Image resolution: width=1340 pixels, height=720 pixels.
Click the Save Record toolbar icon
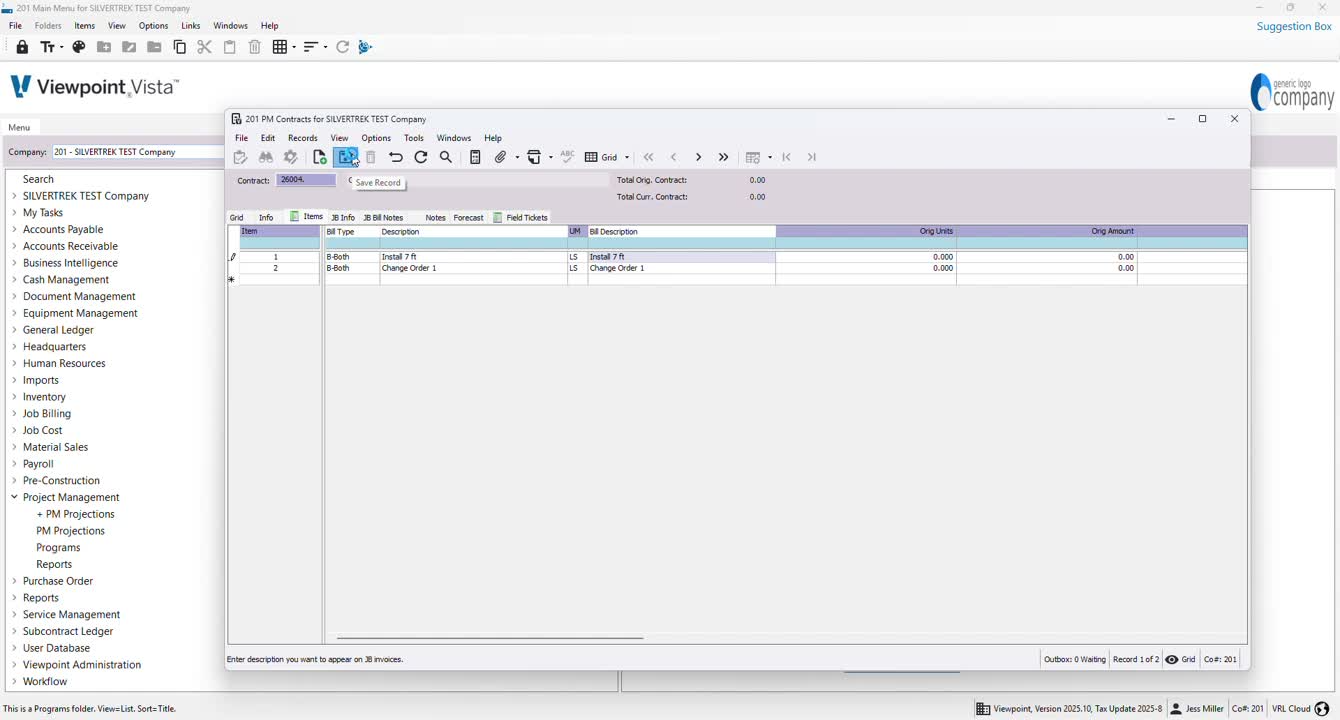tap(345, 157)
